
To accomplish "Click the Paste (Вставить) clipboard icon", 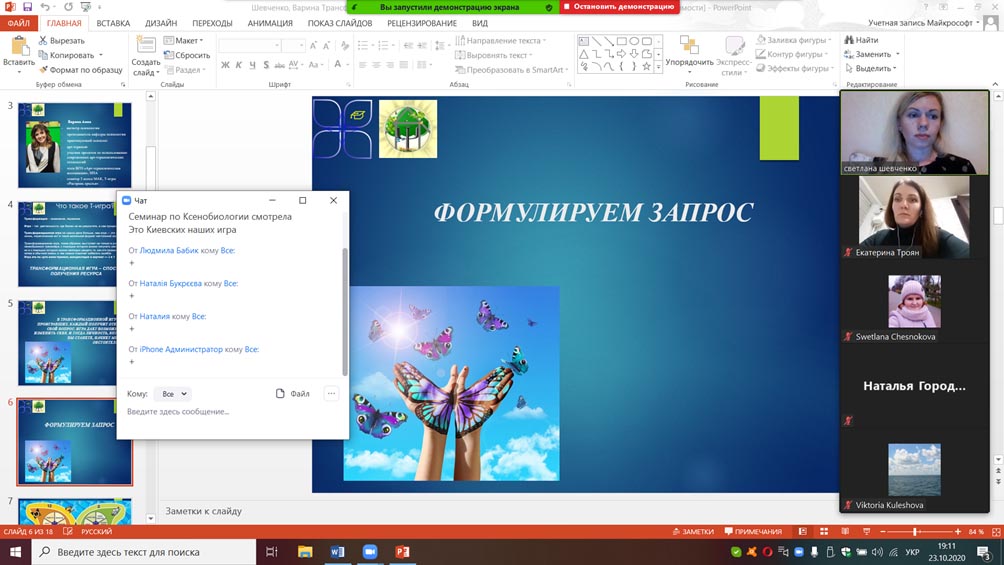I will [18, 46].
